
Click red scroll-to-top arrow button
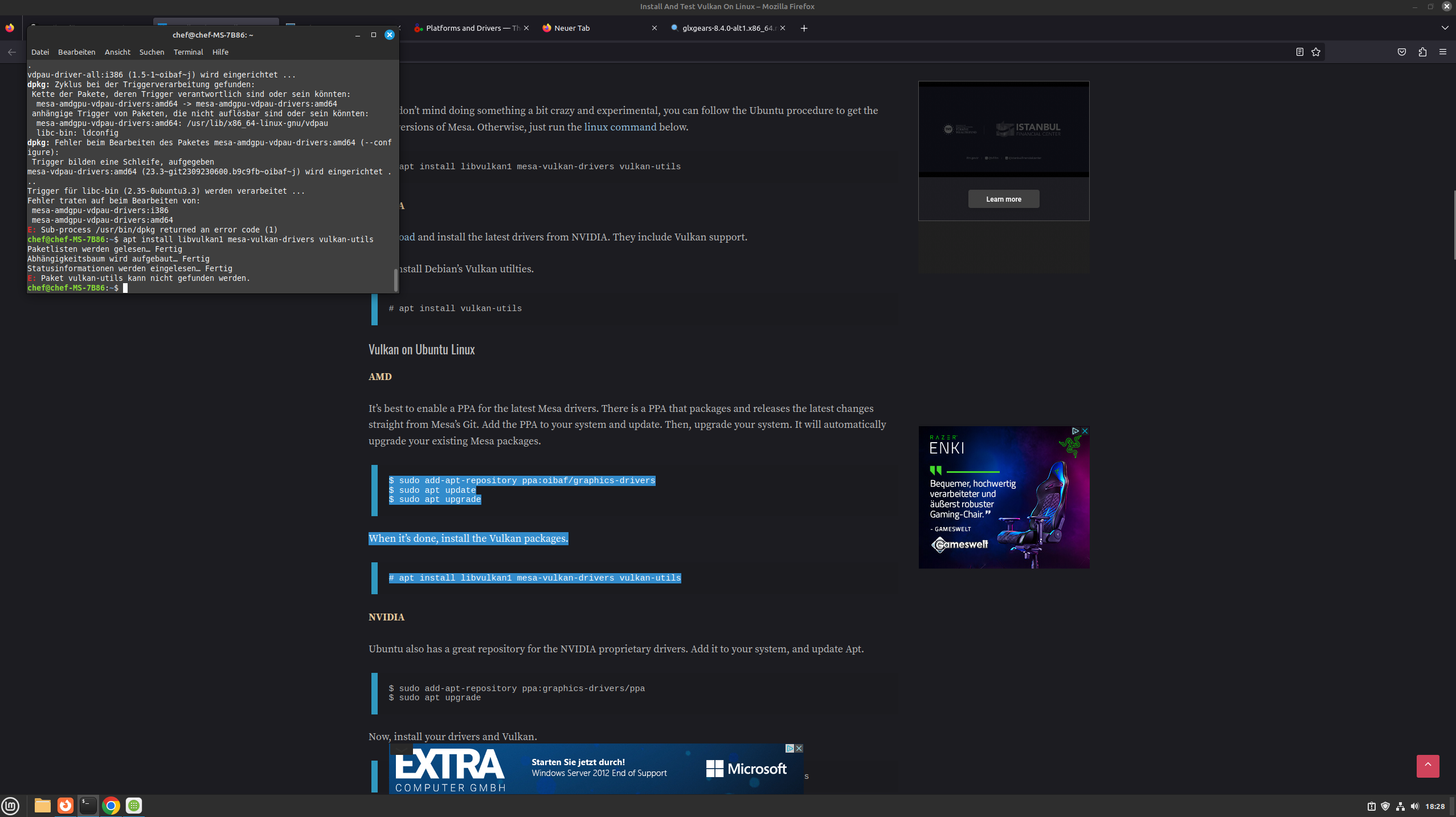(1428, 766)
